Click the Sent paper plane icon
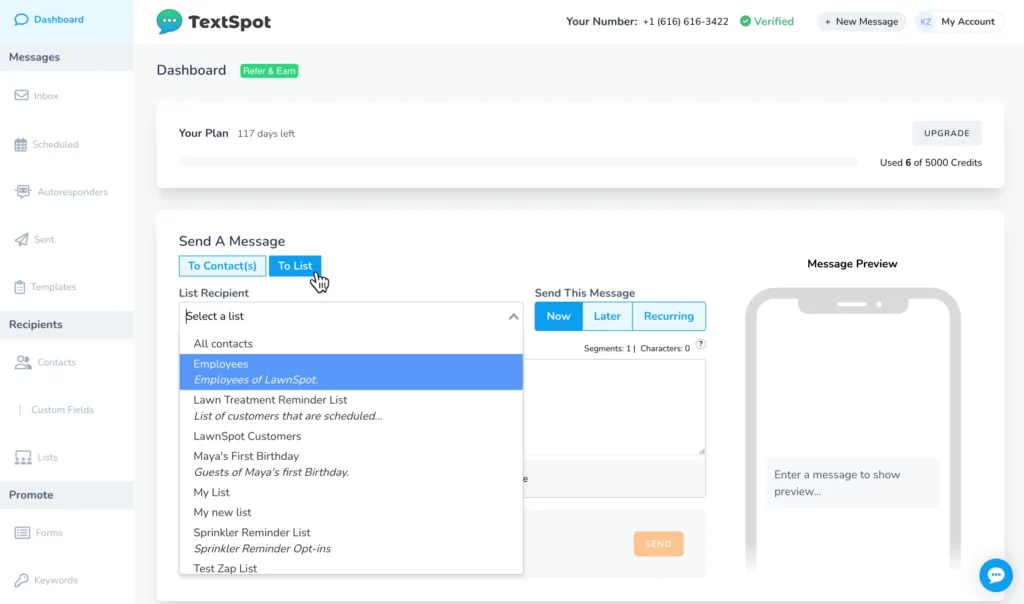Screen dimensions: 1024x604 (x=22, y=239)
